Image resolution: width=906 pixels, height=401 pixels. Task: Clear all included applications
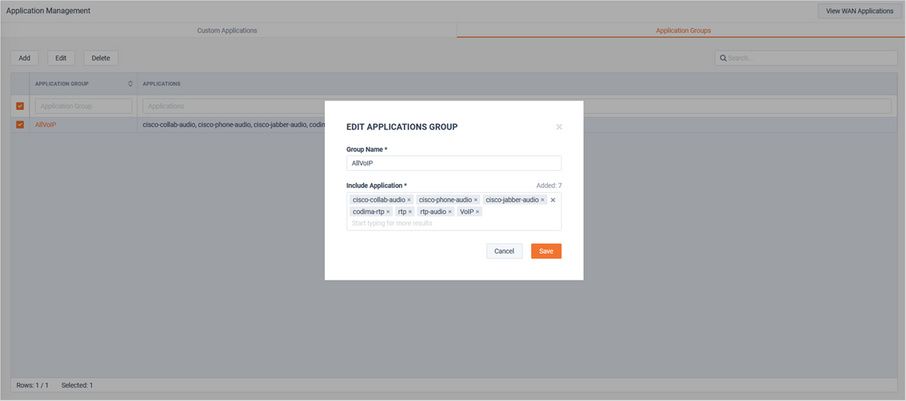553,200
